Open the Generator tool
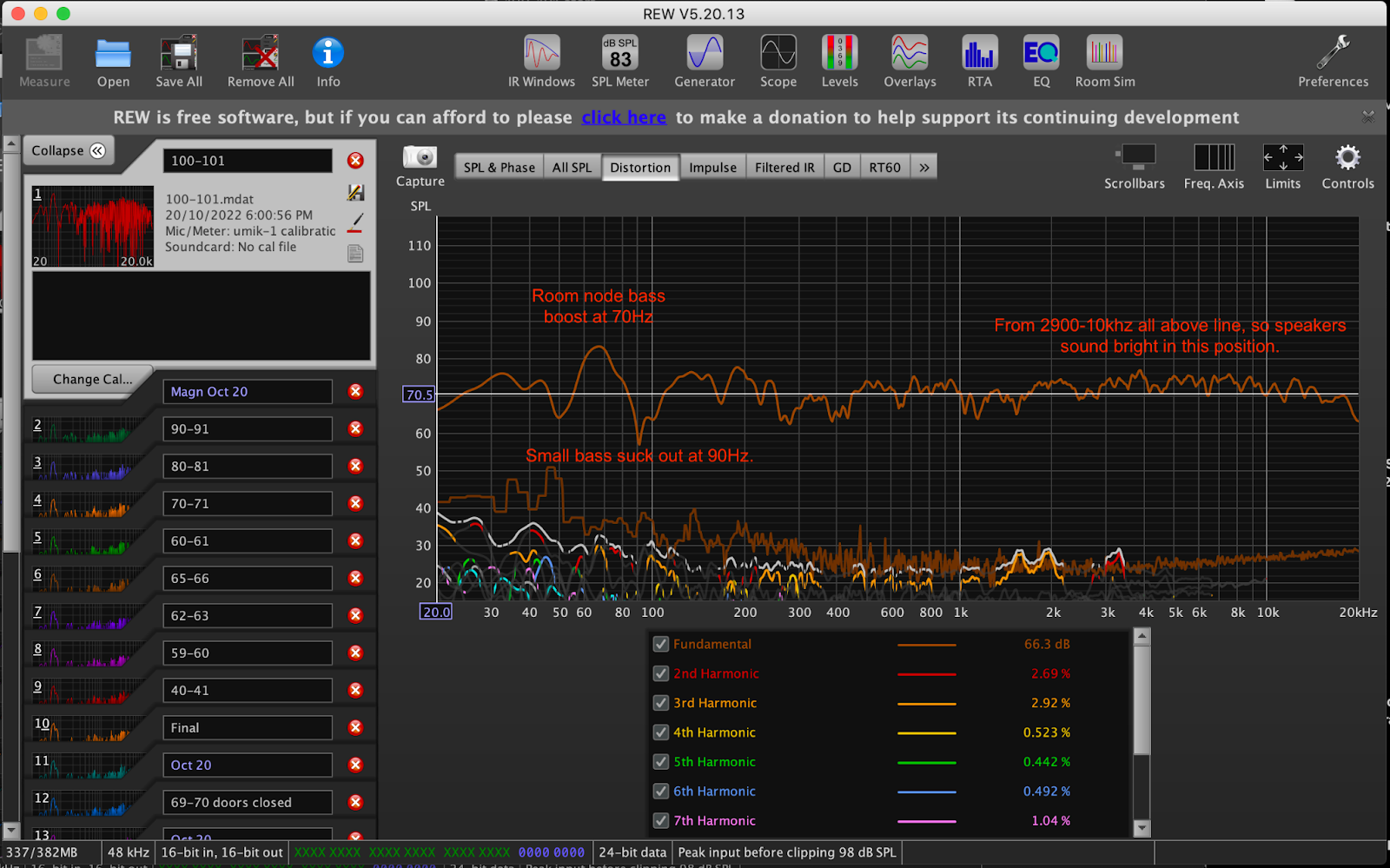1390x868 pixels. pos(705,61)
